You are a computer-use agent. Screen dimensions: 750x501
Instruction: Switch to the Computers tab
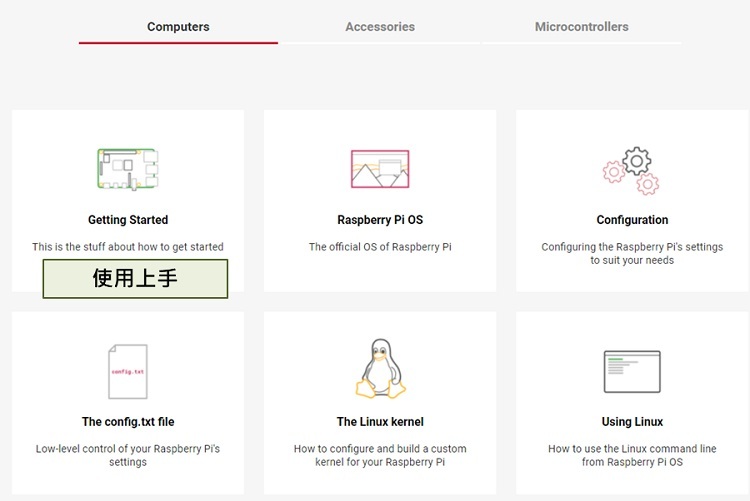pyautogui.click(x=178, y=27)
